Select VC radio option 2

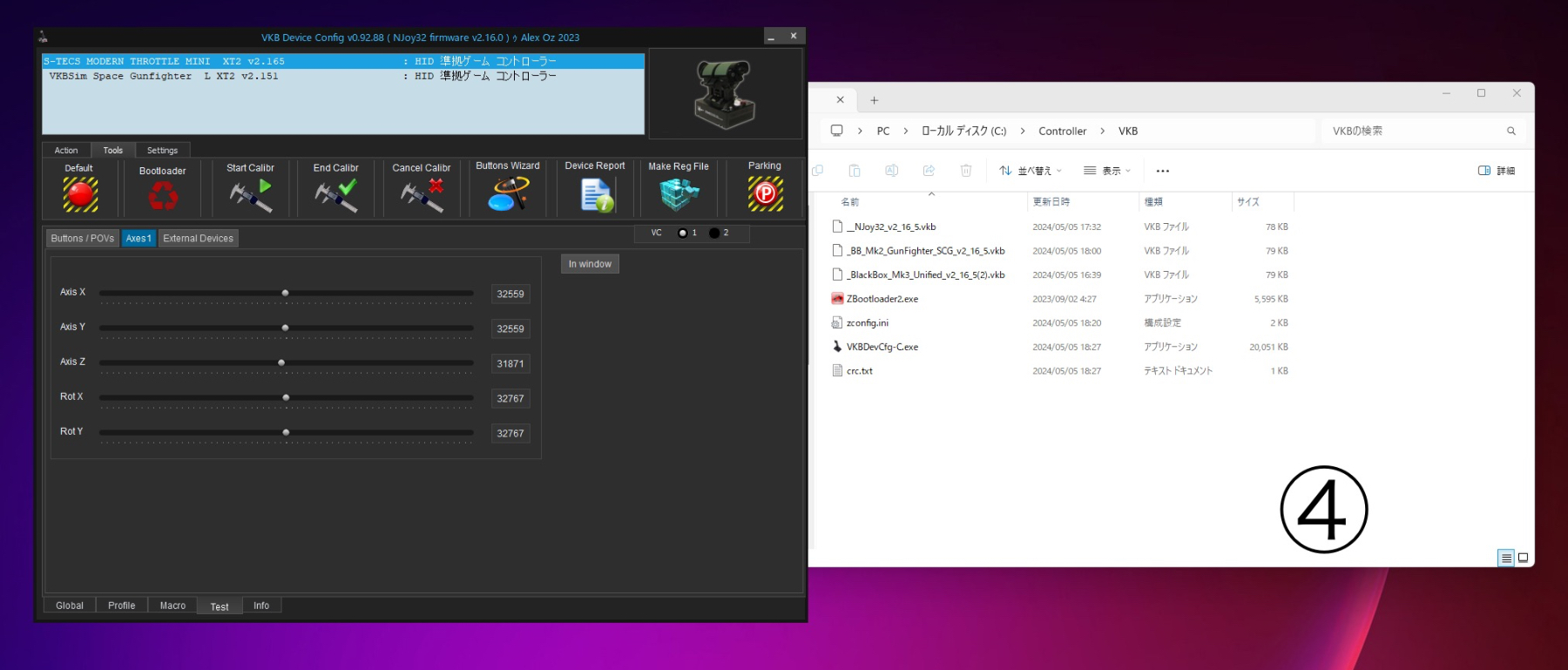click(714, 233)
